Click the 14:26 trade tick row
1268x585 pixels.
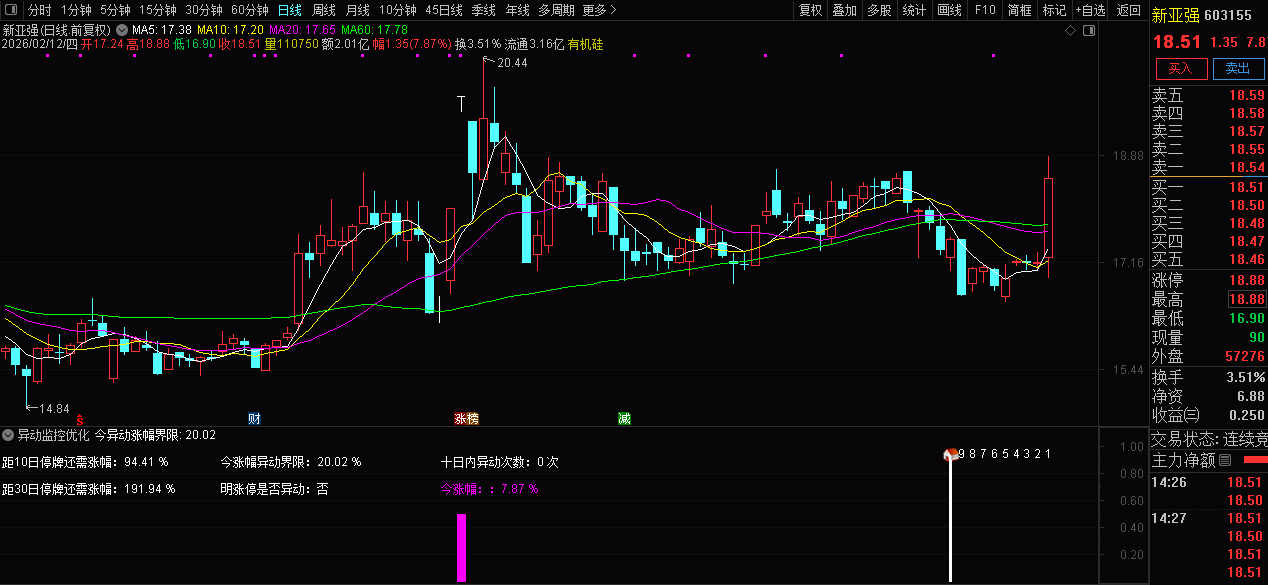[x=1208, y=483]
